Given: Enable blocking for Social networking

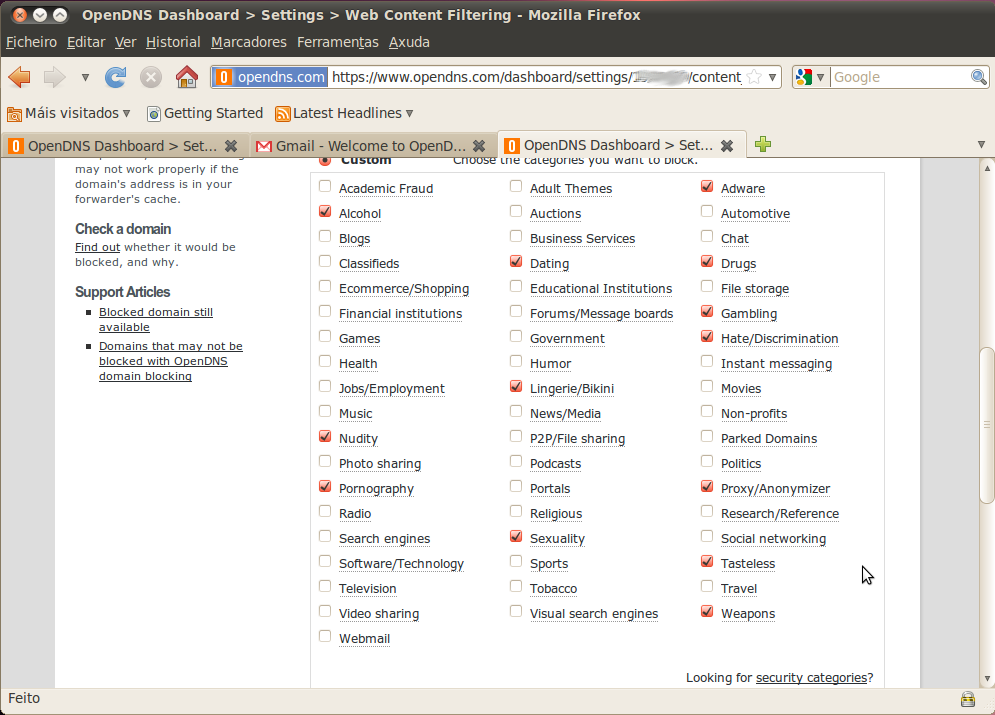Looking at the screenshot, I should (x=707, y=536).
